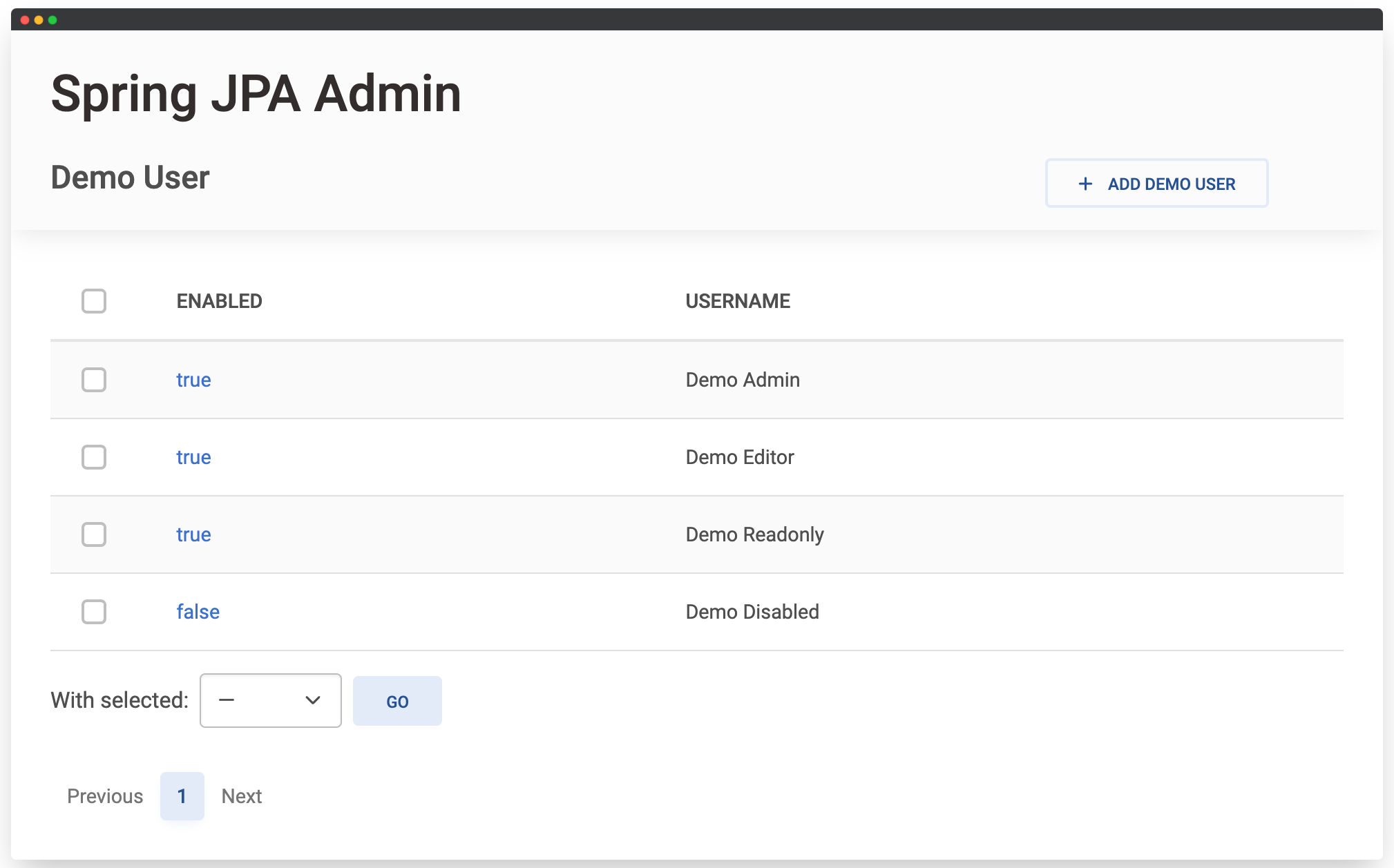
Task: Select the Demo Editor row checkbox
Action: 94,457
